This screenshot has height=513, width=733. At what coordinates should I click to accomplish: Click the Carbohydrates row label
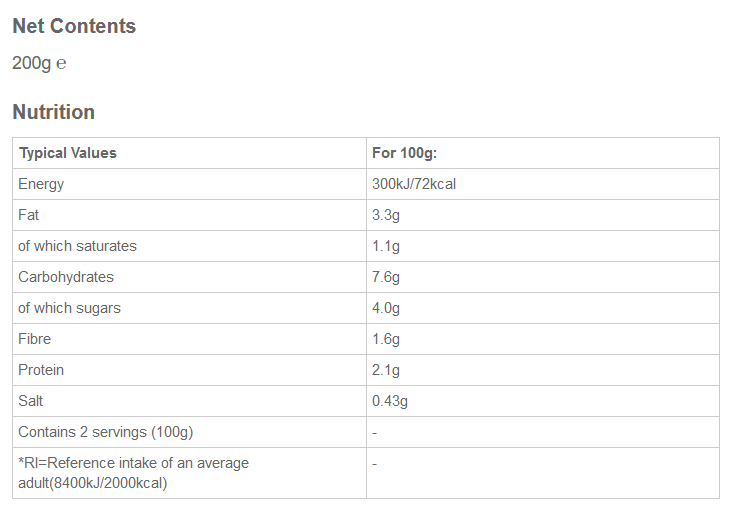coord(66,277)
